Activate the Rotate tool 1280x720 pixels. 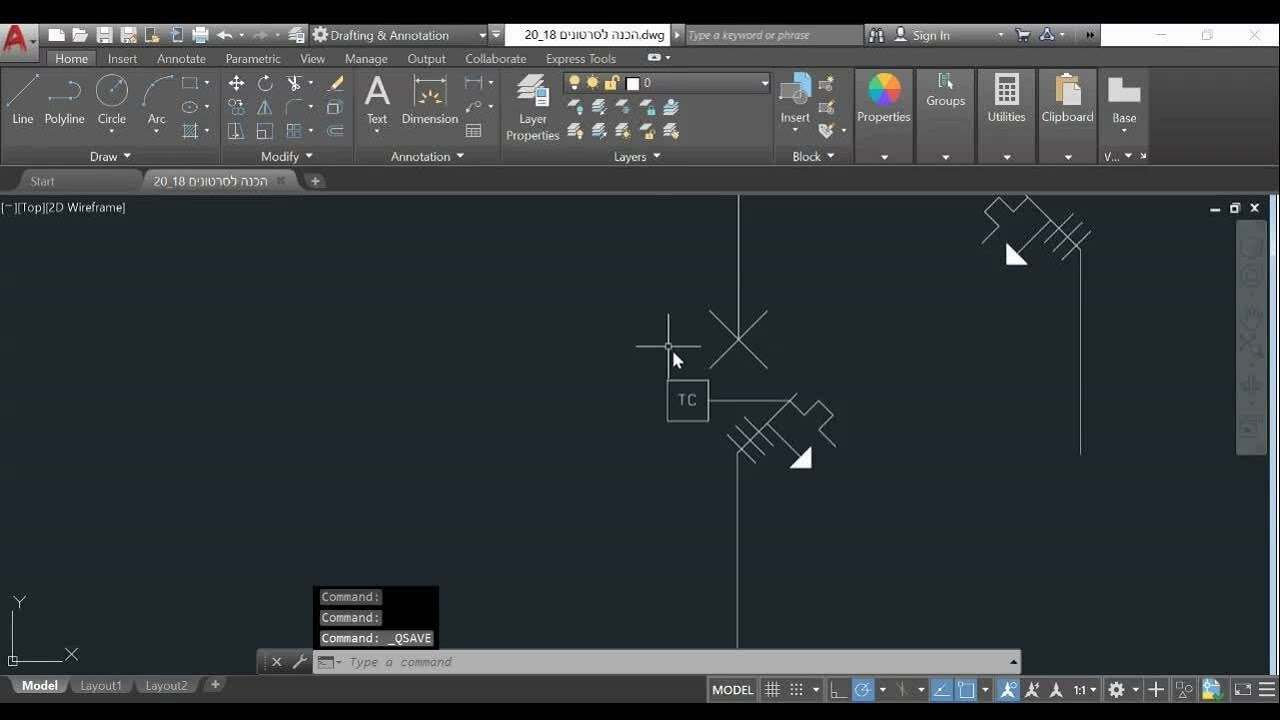(x=265, y=83)
